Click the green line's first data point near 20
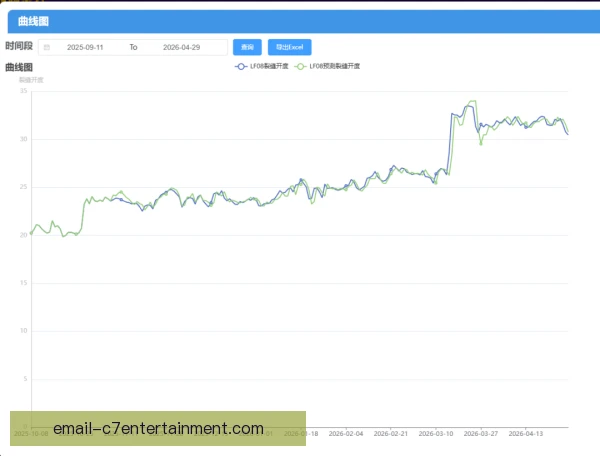Image resolution: width=600 pixels, height=456 pixels. pos(31,233)
